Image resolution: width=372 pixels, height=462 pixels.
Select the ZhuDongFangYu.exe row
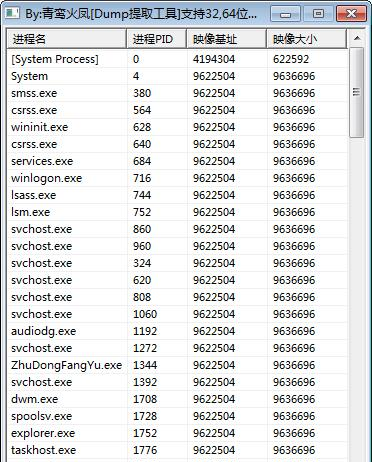[177, 365]
